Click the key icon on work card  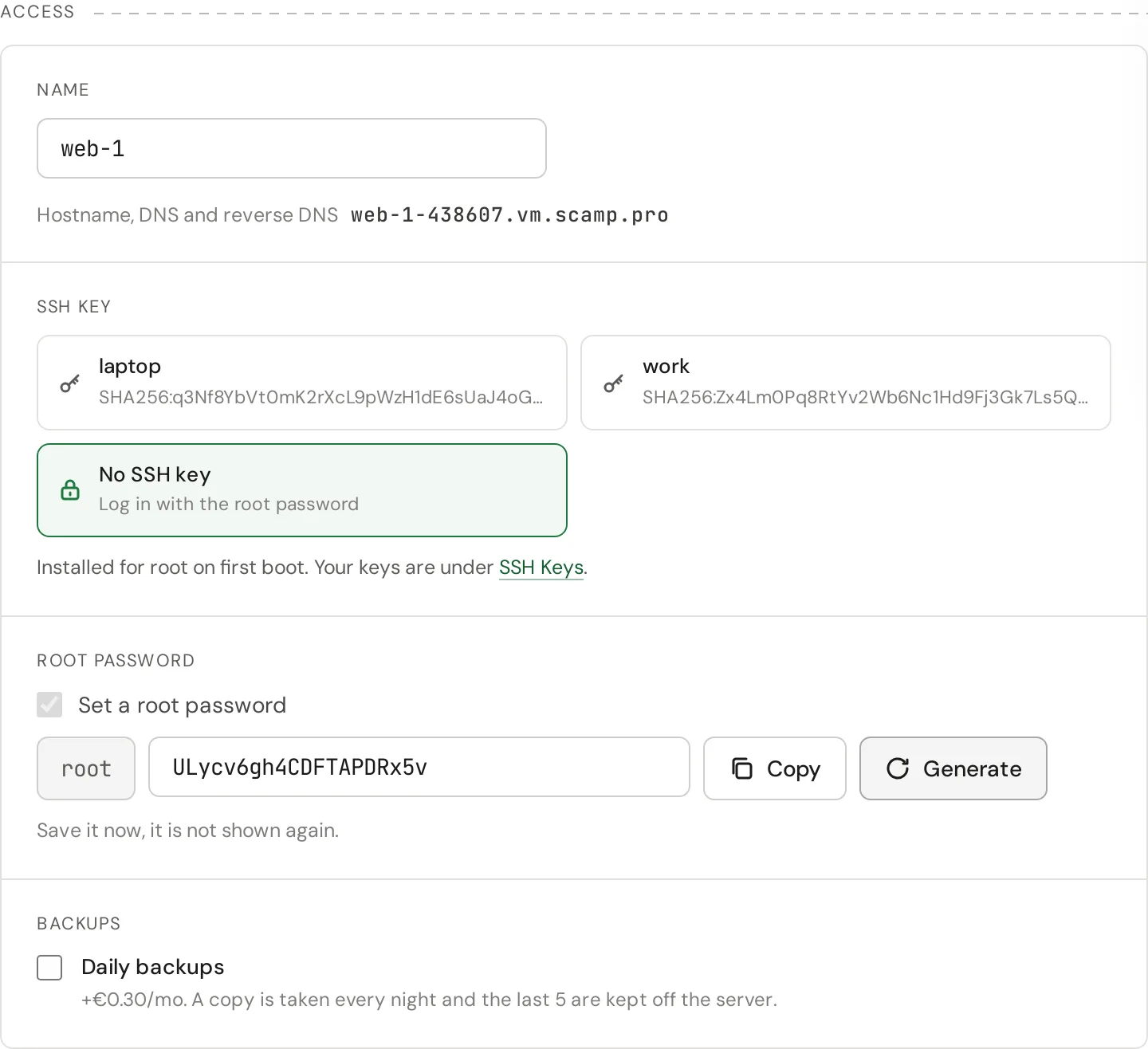[x=614, y=383]
